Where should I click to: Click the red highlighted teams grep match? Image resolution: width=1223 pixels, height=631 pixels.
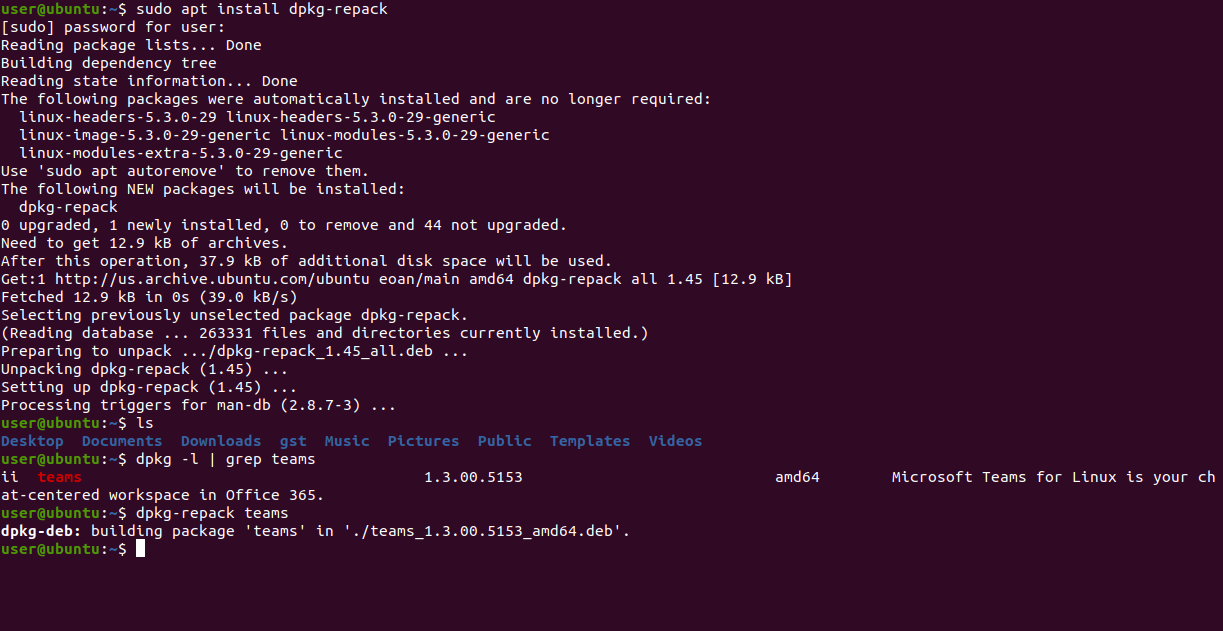[59, 477]
